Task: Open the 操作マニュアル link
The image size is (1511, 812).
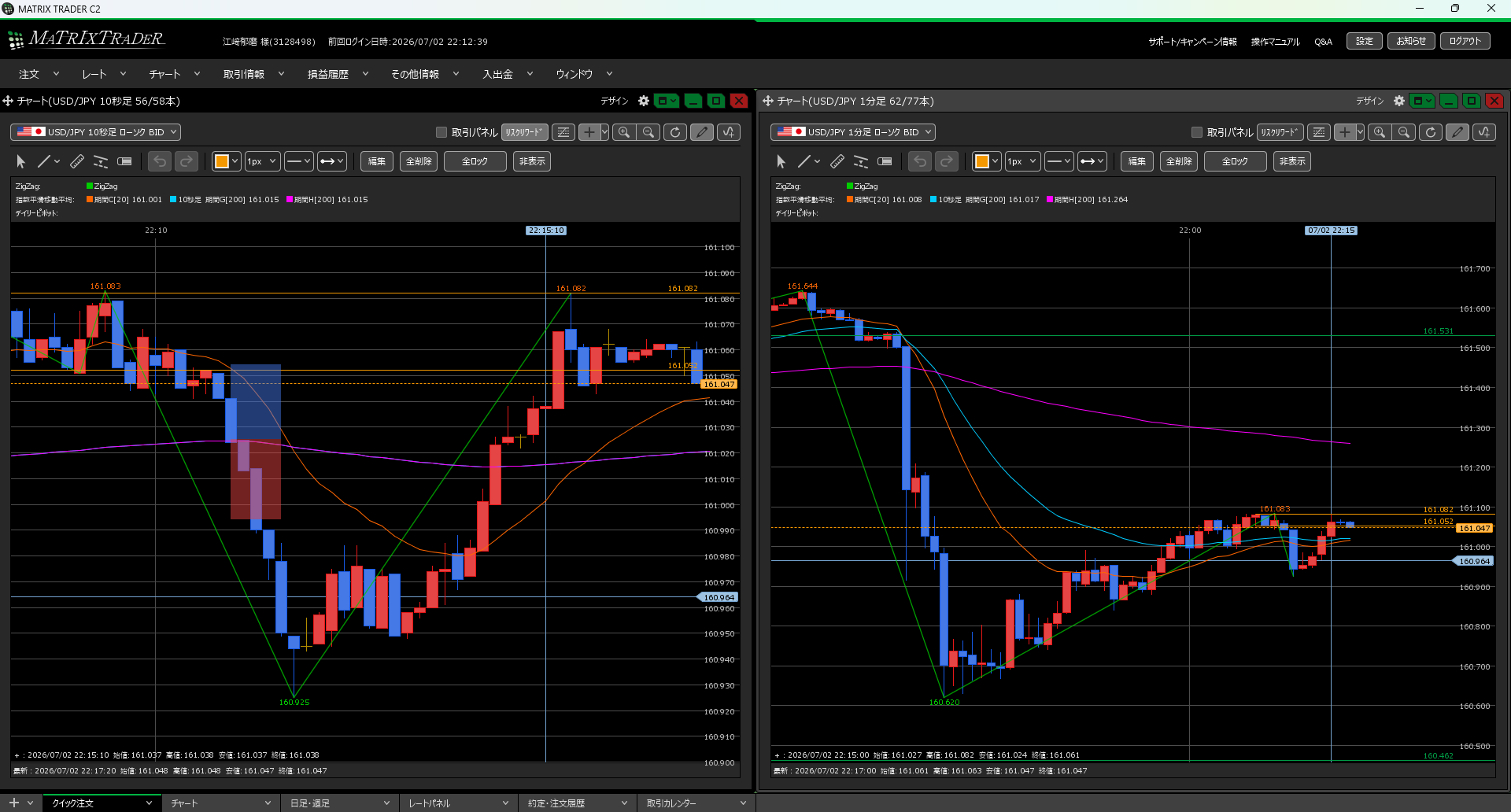Action: 1275,42
